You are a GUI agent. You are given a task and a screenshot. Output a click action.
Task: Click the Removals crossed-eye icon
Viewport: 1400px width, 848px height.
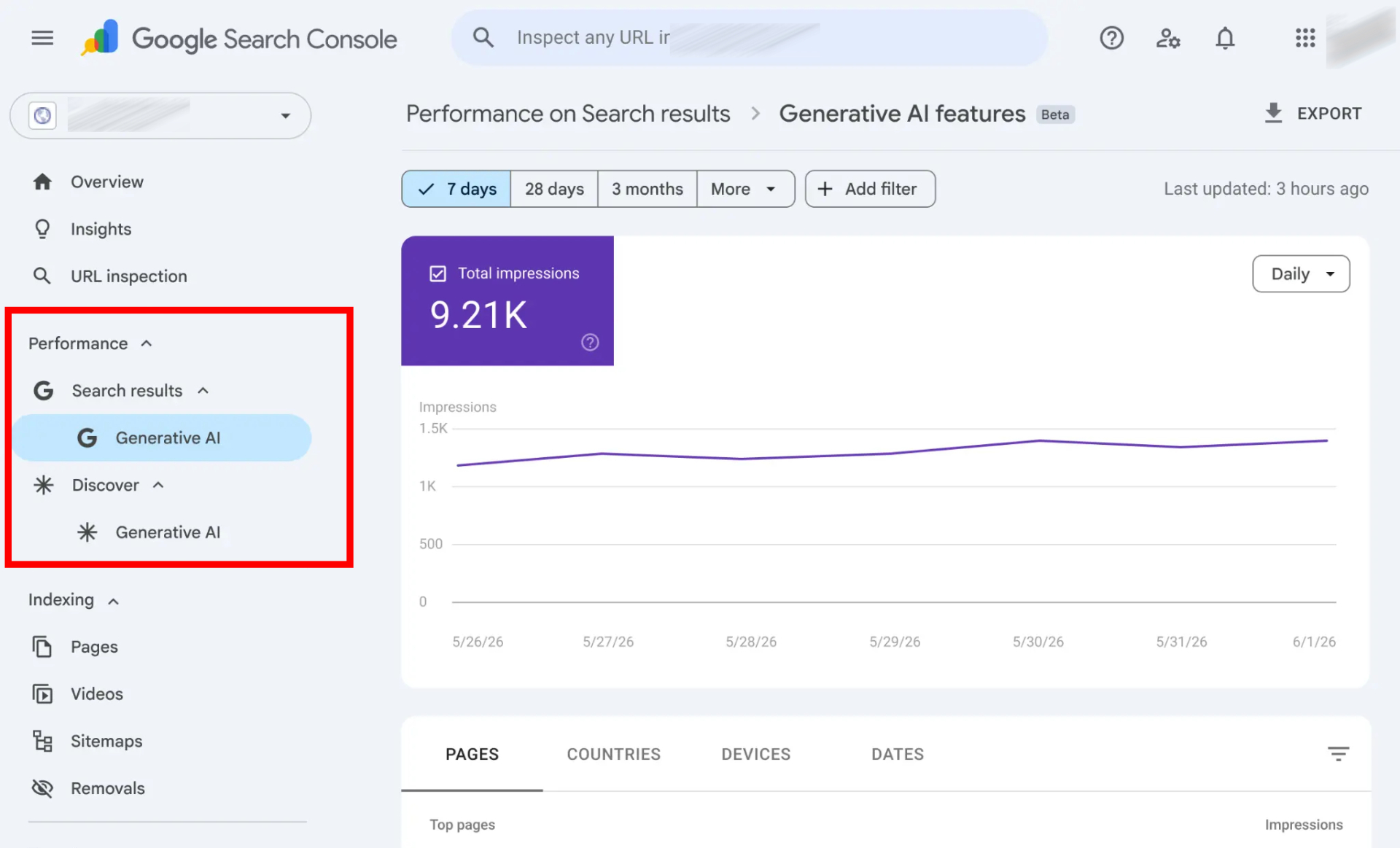[42, 788]
